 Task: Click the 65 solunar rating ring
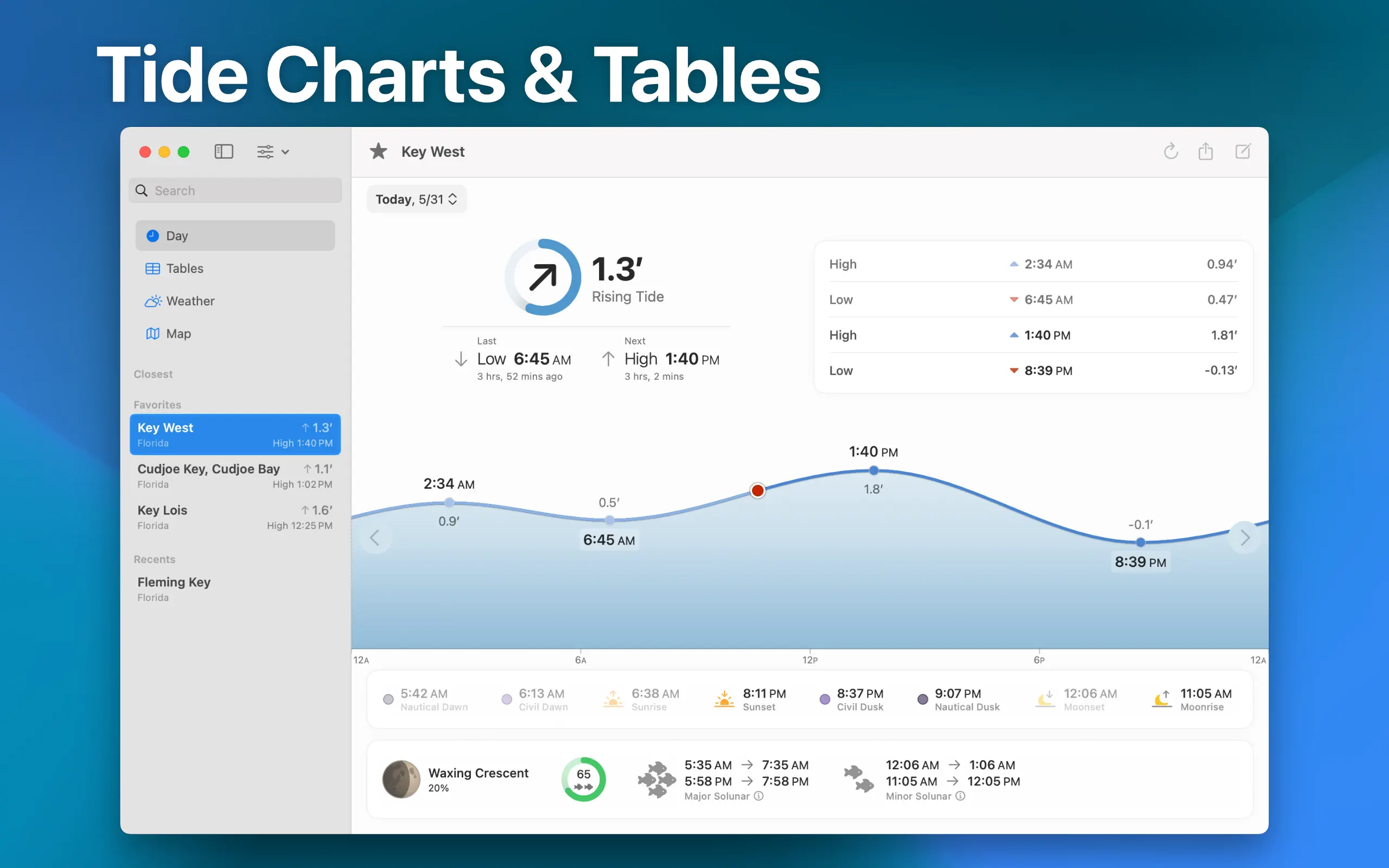click(x=583, y=779)
